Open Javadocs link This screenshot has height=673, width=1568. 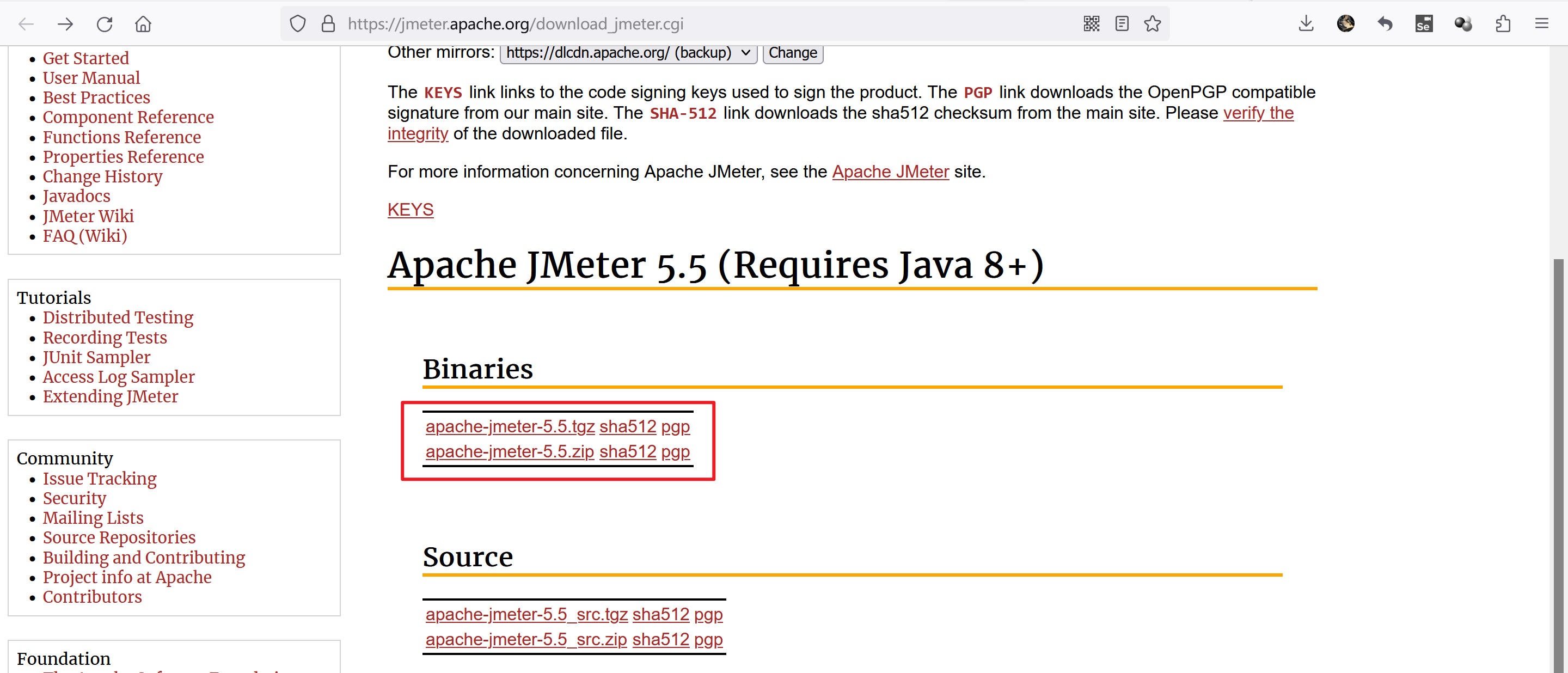click(77, 196)
